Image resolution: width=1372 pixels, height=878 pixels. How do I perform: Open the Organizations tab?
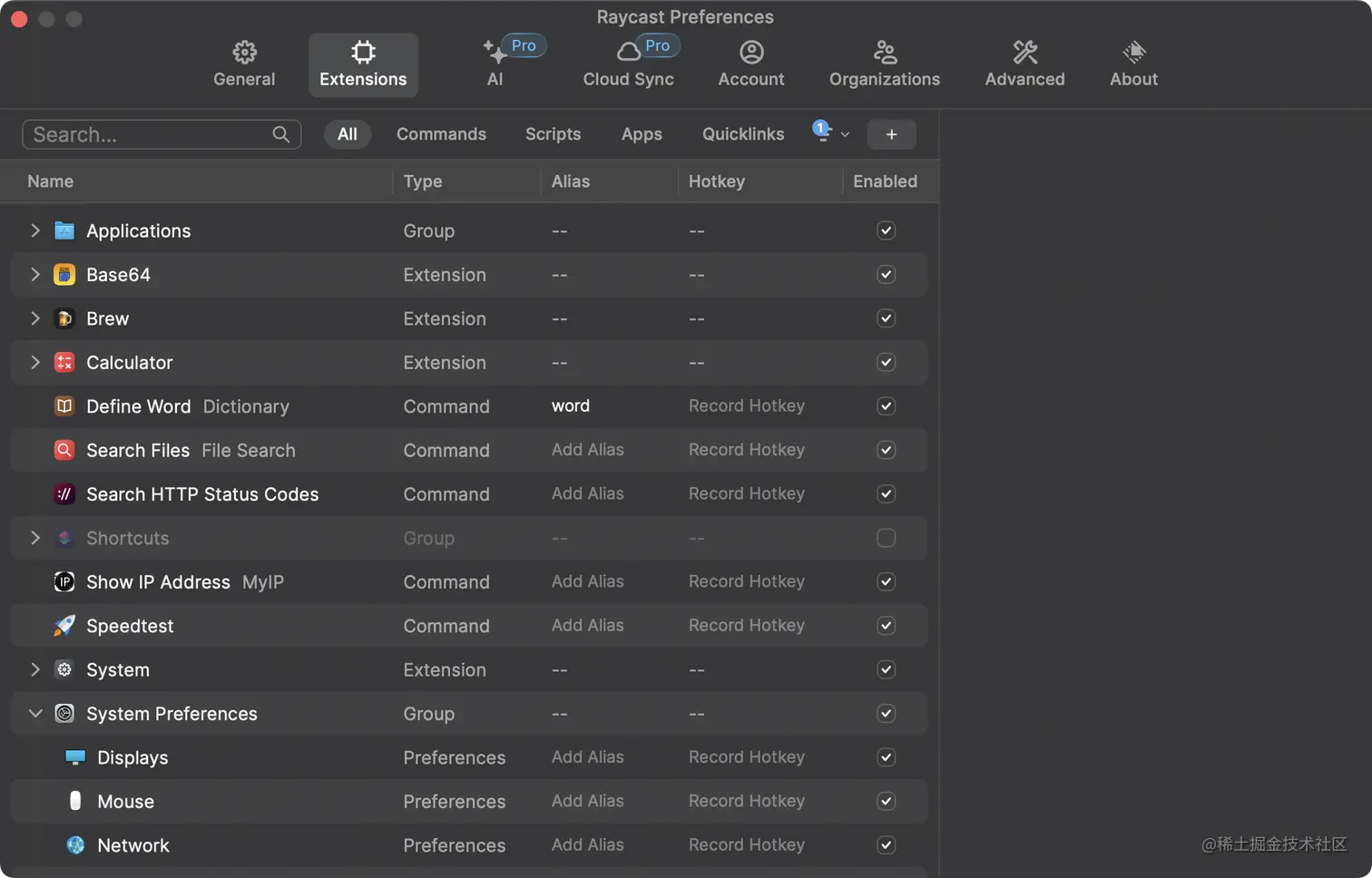coord(884,64)
